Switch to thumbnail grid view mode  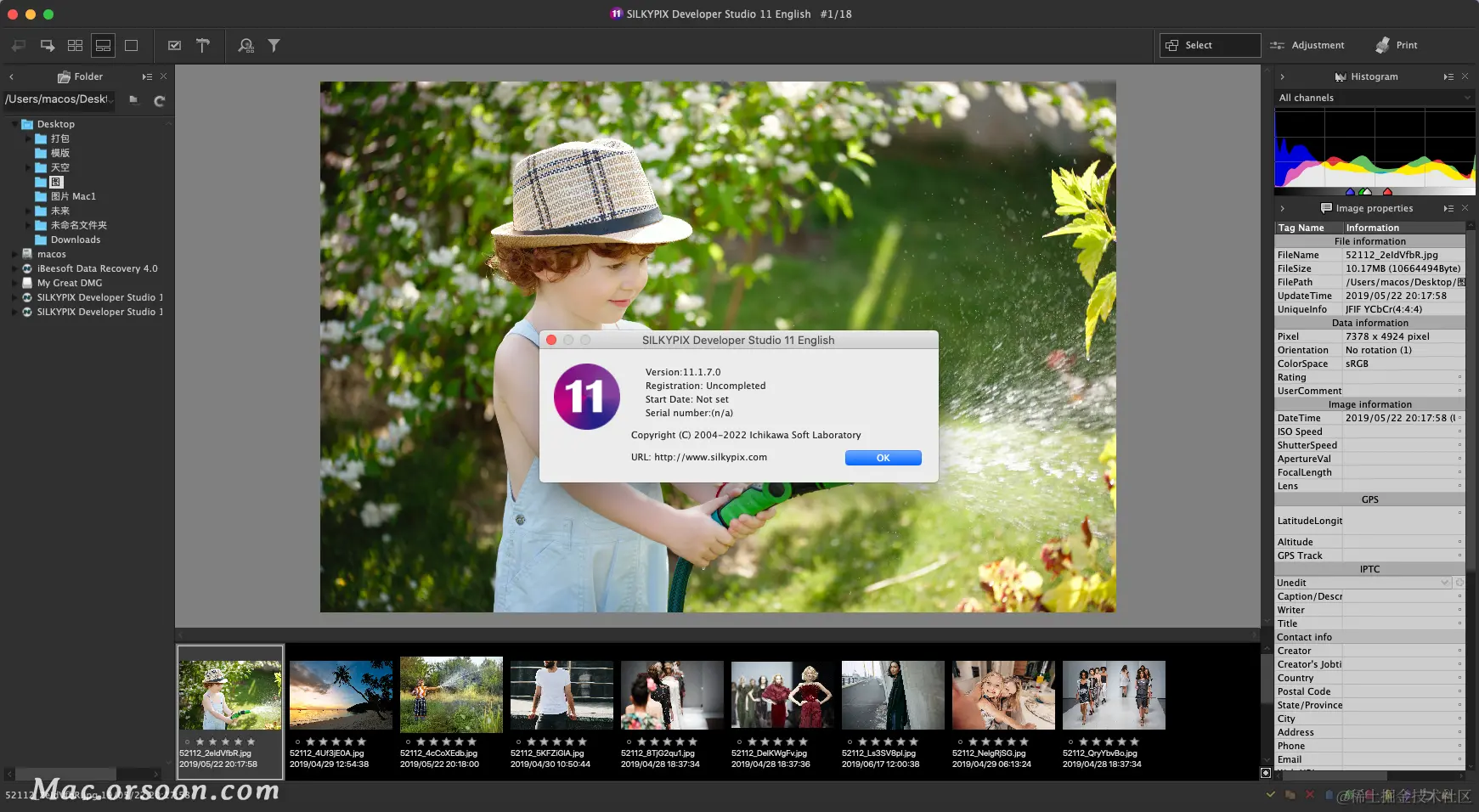pos(76,46)
